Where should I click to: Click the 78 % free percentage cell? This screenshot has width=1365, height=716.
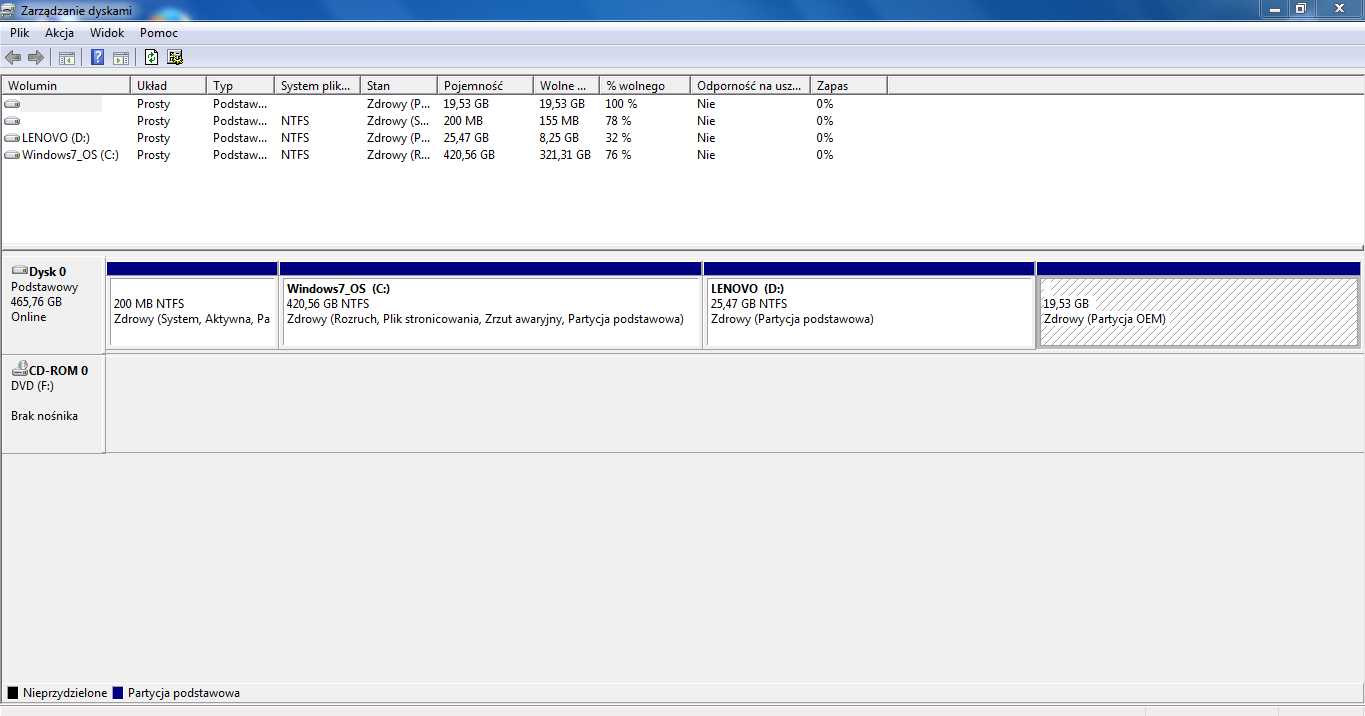[618, 121]
